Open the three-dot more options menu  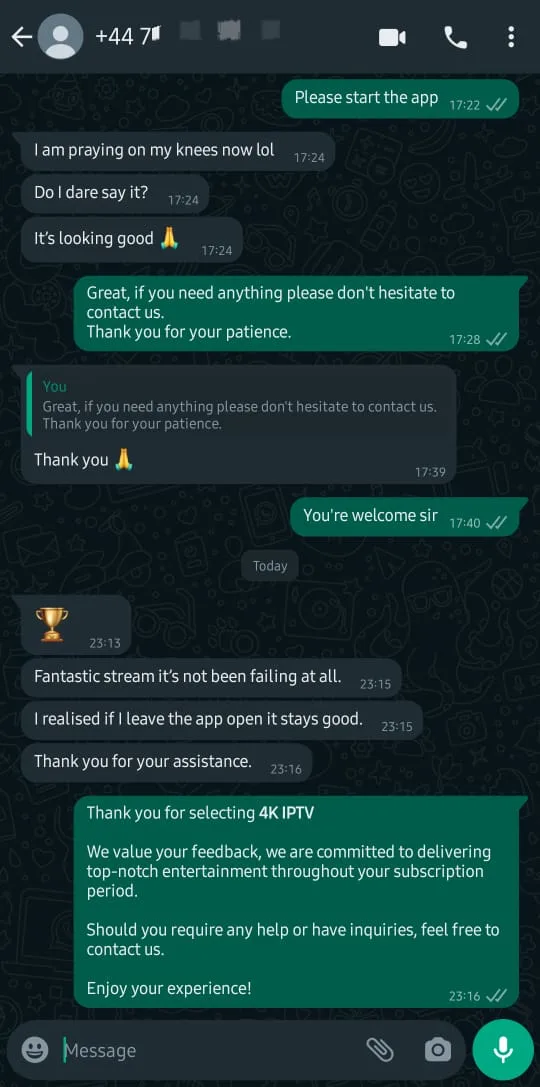pos(511,37)
